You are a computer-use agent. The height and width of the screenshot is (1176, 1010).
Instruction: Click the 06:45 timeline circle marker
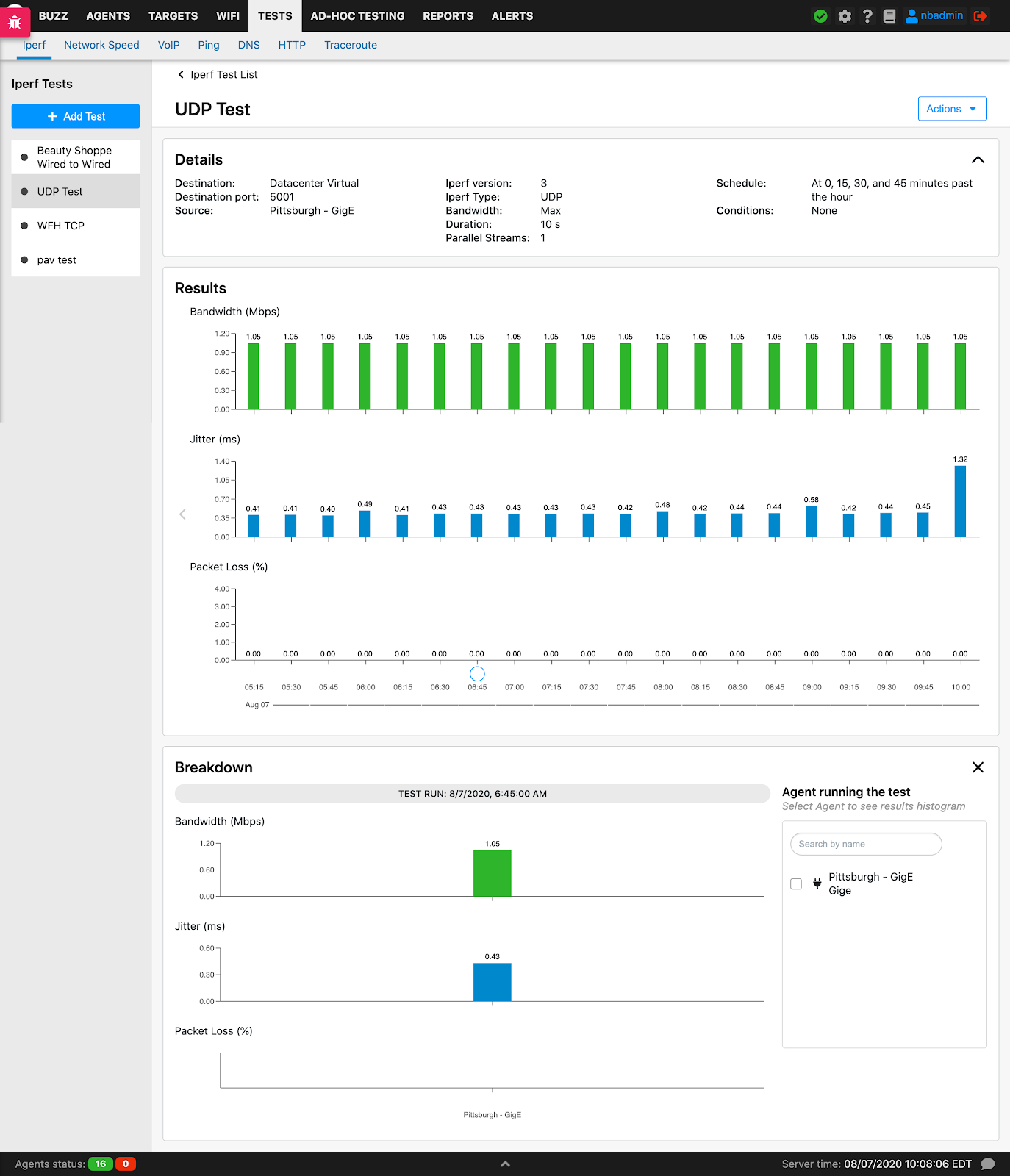click(x=477, y=673)
